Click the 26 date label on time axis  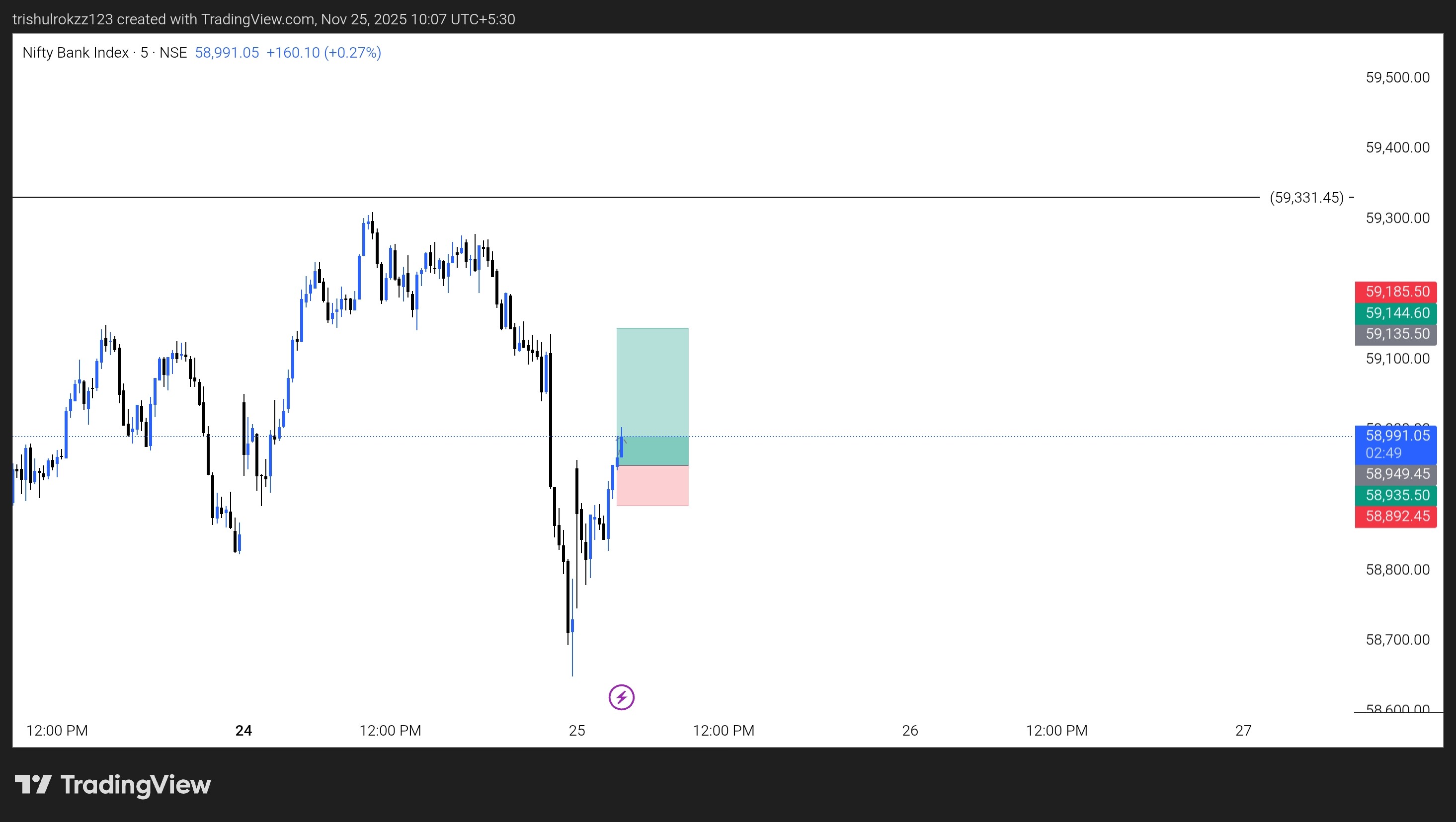(x=909, y=731)
